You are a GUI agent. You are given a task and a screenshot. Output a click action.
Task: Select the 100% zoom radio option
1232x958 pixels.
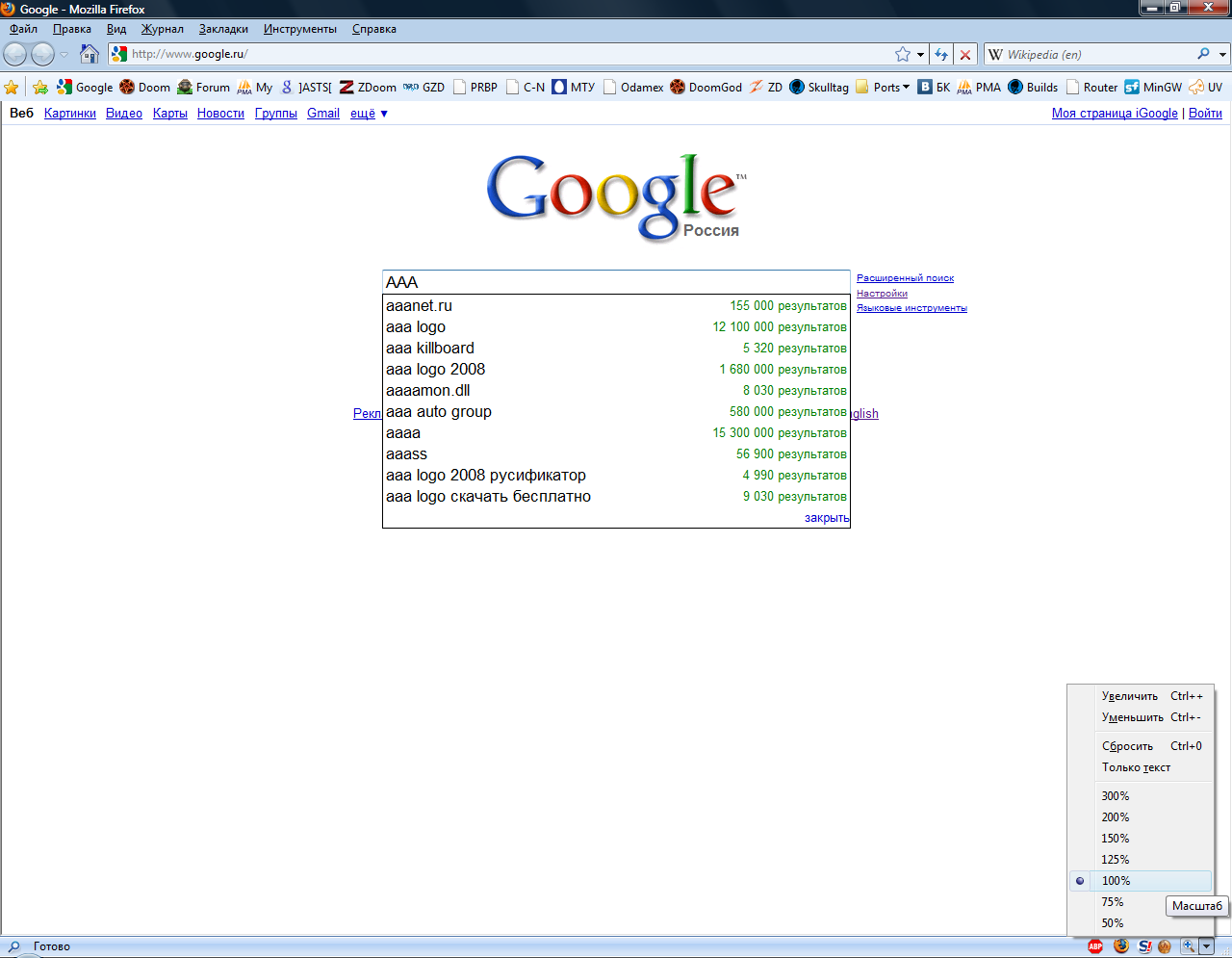pyautogui.click(x=1116, y=881)
